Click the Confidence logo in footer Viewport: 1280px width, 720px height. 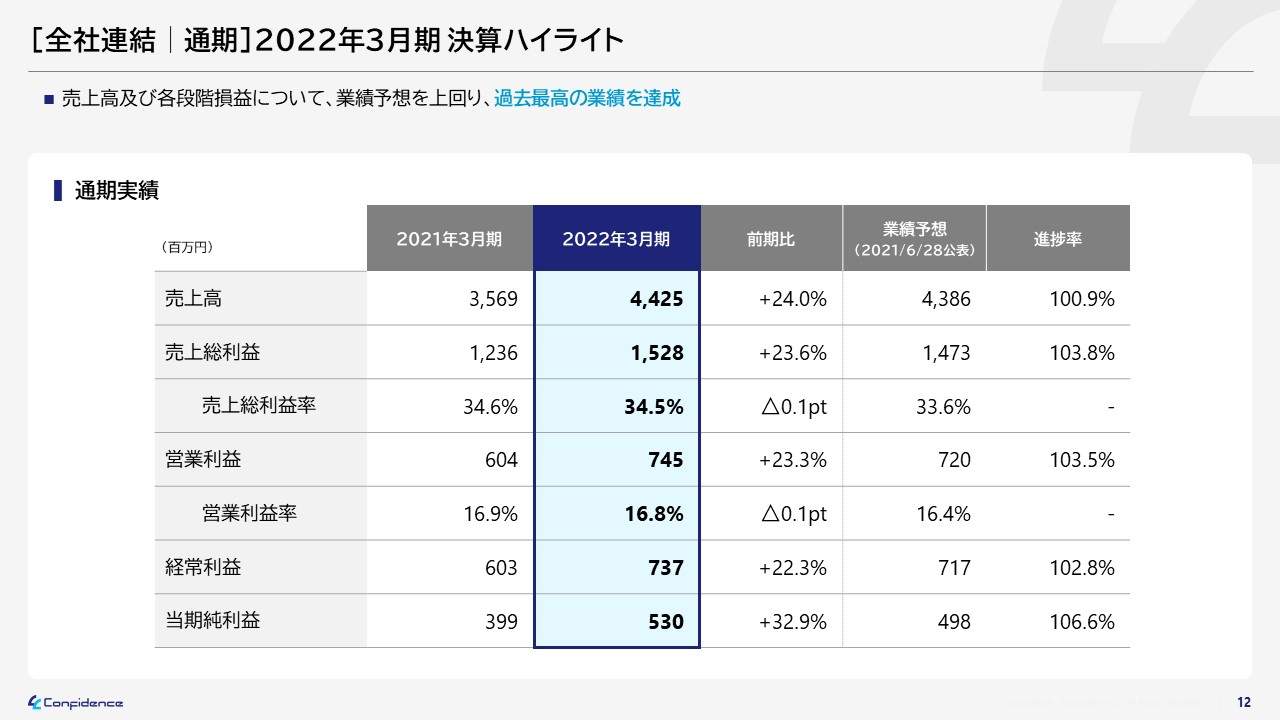pos(76,702)
